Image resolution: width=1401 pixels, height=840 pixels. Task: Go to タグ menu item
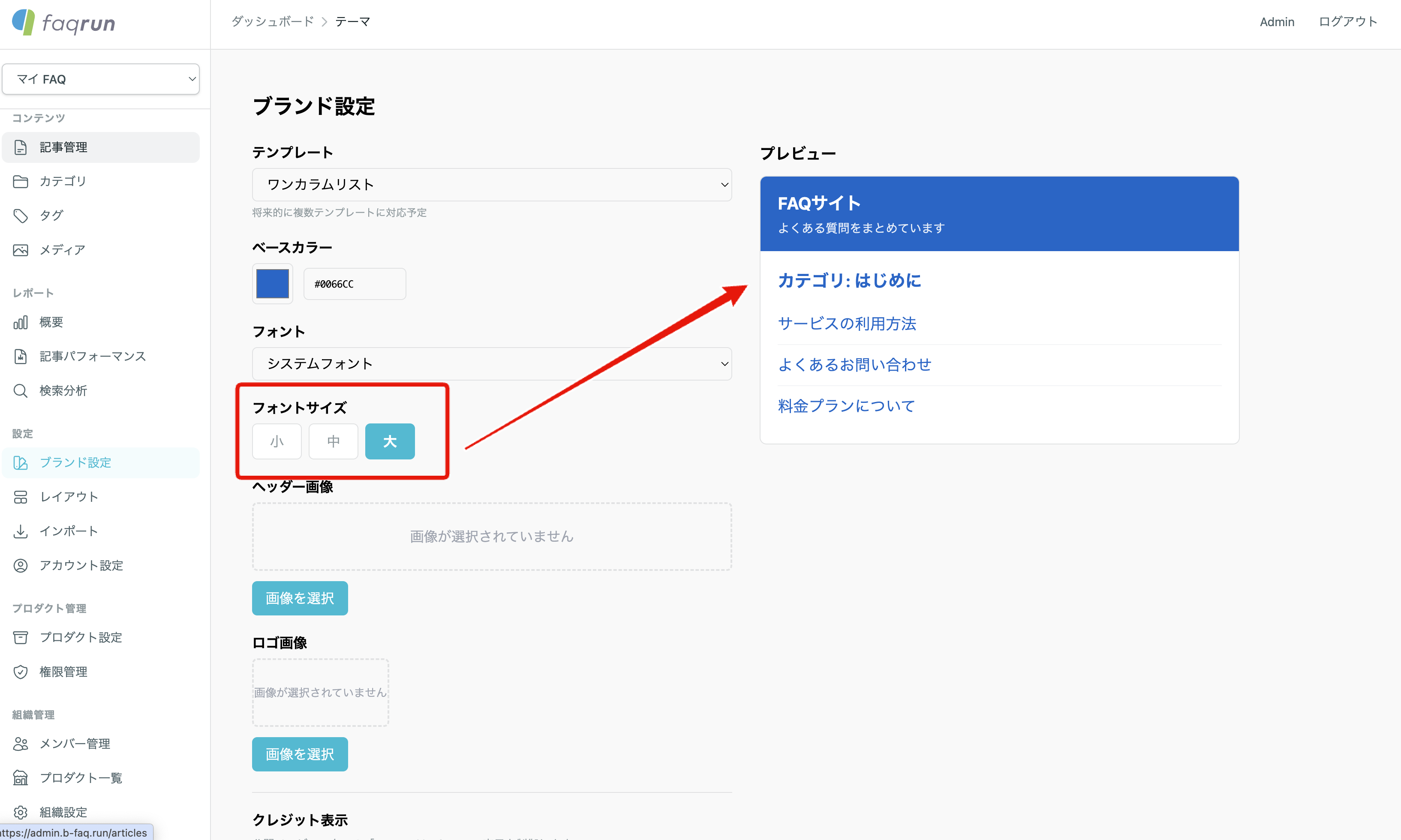click(x=101, y=216)
